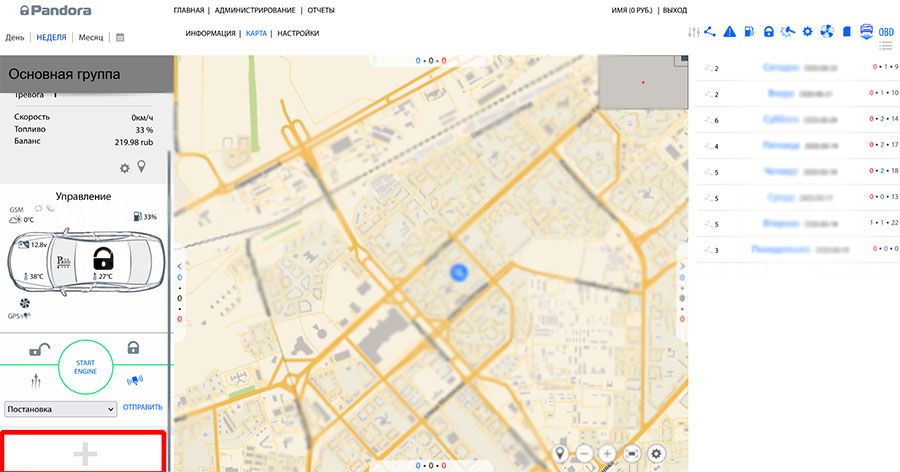The height and width of the screenshot is (472, 900).
Task: Open the blue gear icon in the top toolbar
Action: [x=808, y=32]
